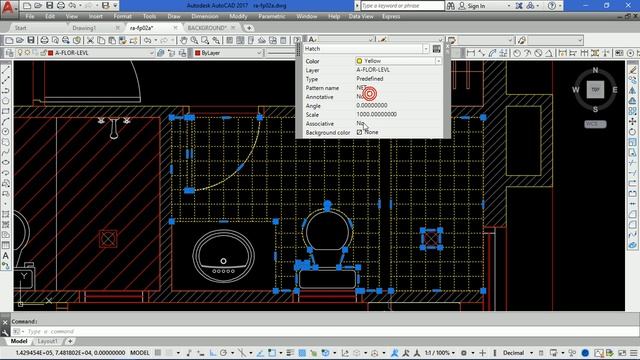Click the new drawing plus tab button
640x360 pixels.
pyautogui.click(x=249, y=28)
